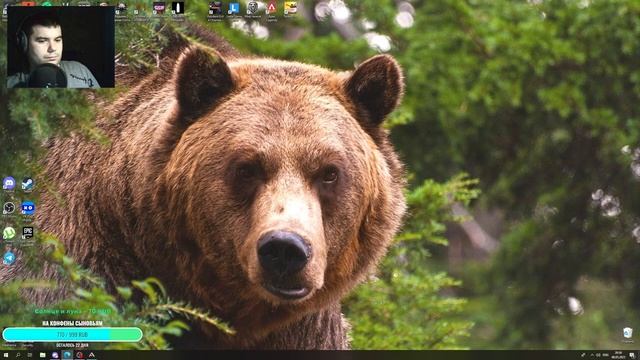The width and height of the screenshot is (640, 360).
Task: Open the red Apex Legends desktop shortcut
Action: pyautogui.click(x=271, y=7)
